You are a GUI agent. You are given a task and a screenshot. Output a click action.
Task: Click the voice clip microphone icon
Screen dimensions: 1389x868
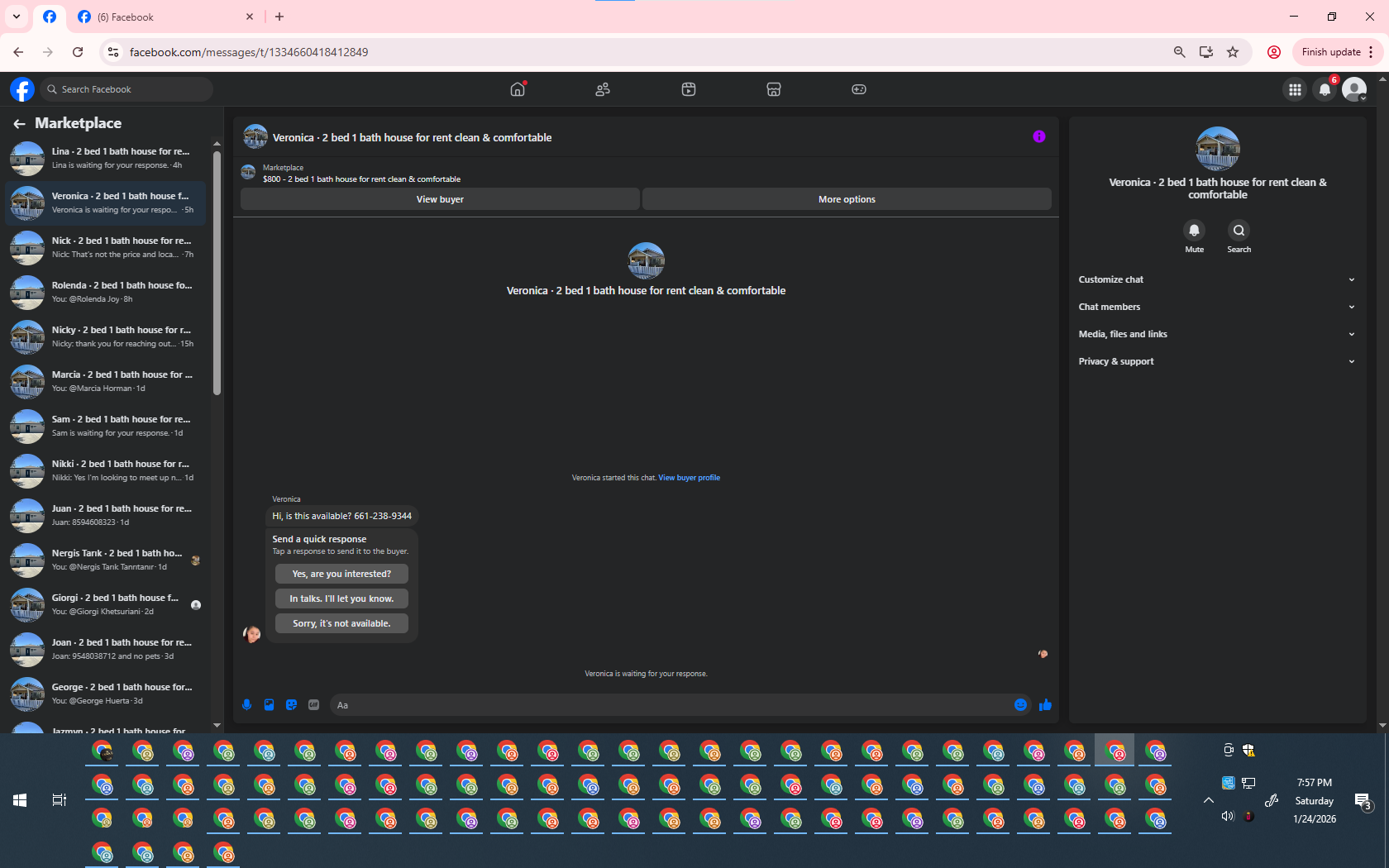(x=246, y=705)
